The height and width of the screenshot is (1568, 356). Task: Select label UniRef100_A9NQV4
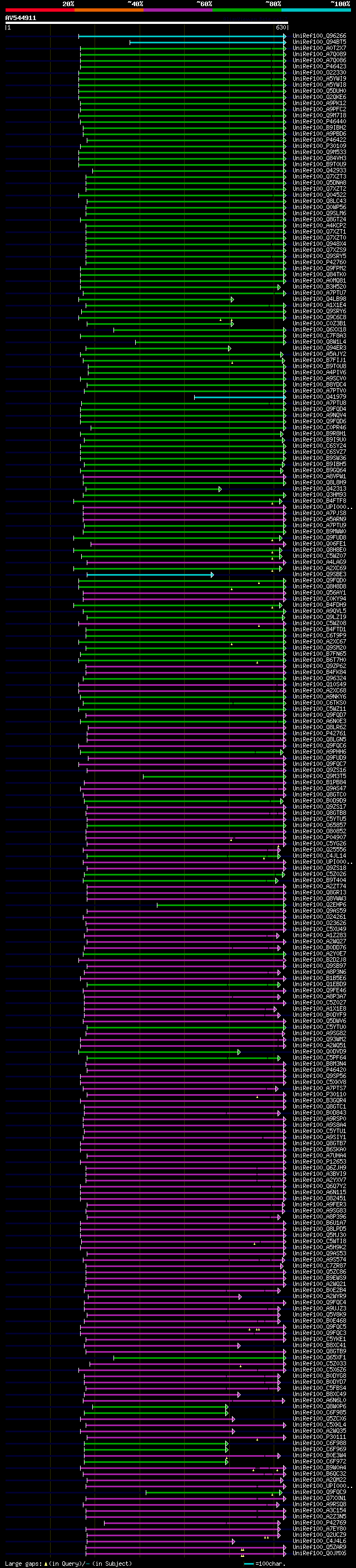click(319, 415)
